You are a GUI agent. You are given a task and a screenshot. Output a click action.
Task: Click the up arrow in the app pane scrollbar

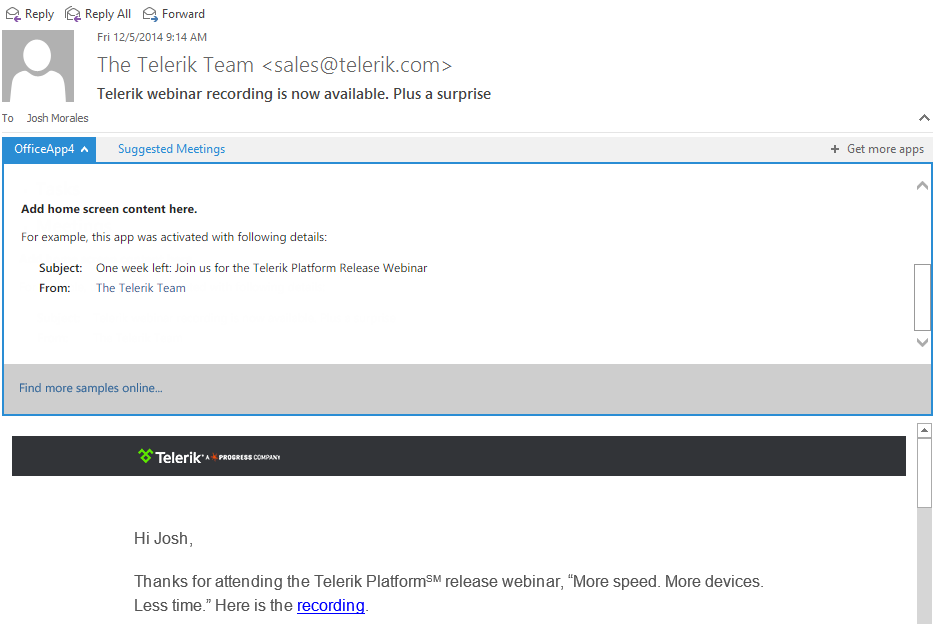(922, 185)
